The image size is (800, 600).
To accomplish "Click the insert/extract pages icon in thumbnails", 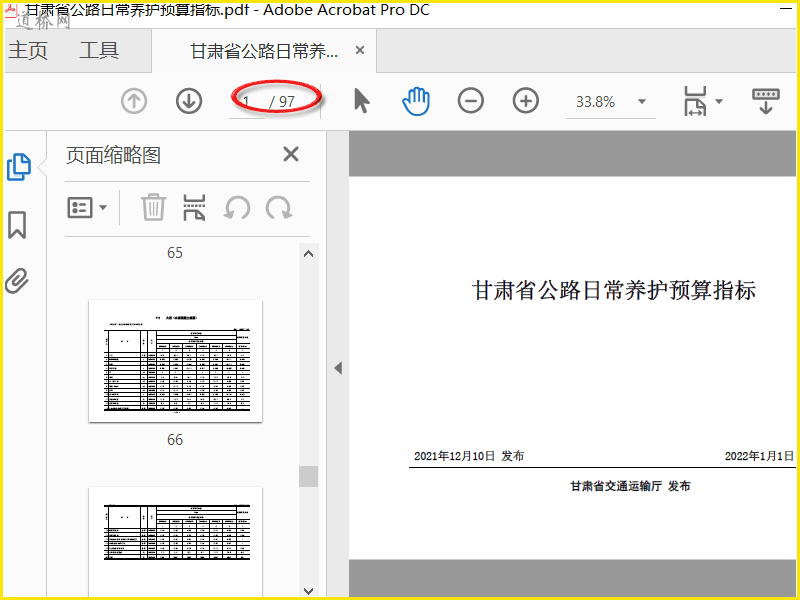I will [x=194, y=207].
